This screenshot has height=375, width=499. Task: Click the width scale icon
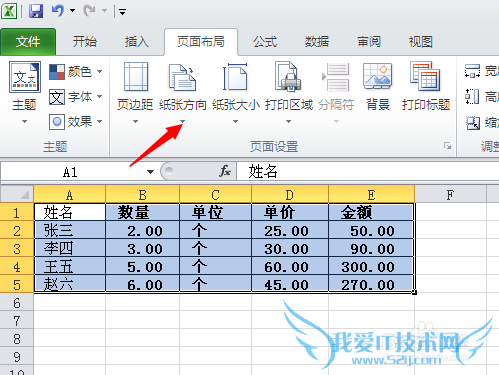(472, 71)
